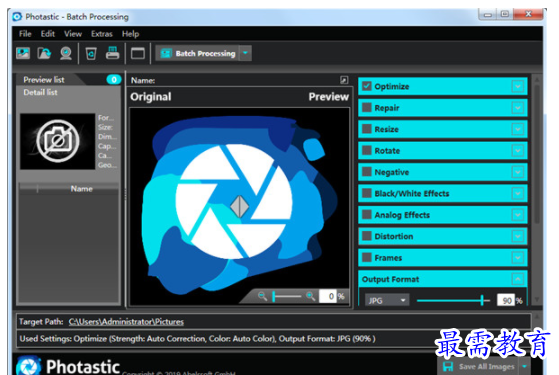
Task: Enable the Black/White Effects checkbox
Action: (366, 193)
